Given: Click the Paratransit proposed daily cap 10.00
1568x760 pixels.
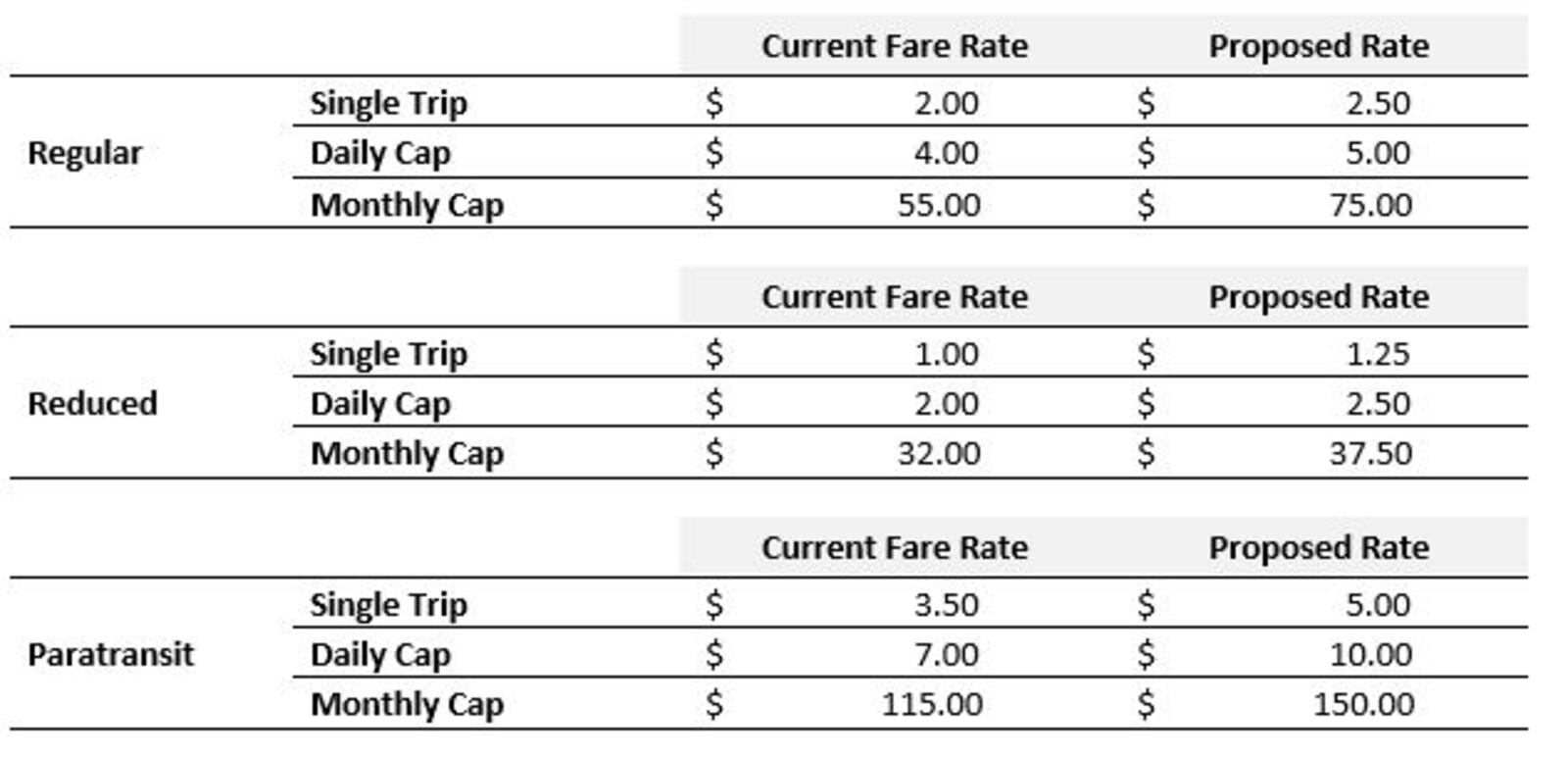Looking at the screenshot, I should [1370, 654].
